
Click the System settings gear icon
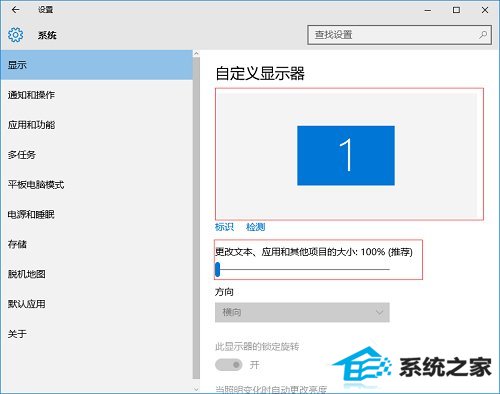coord(16,35)
